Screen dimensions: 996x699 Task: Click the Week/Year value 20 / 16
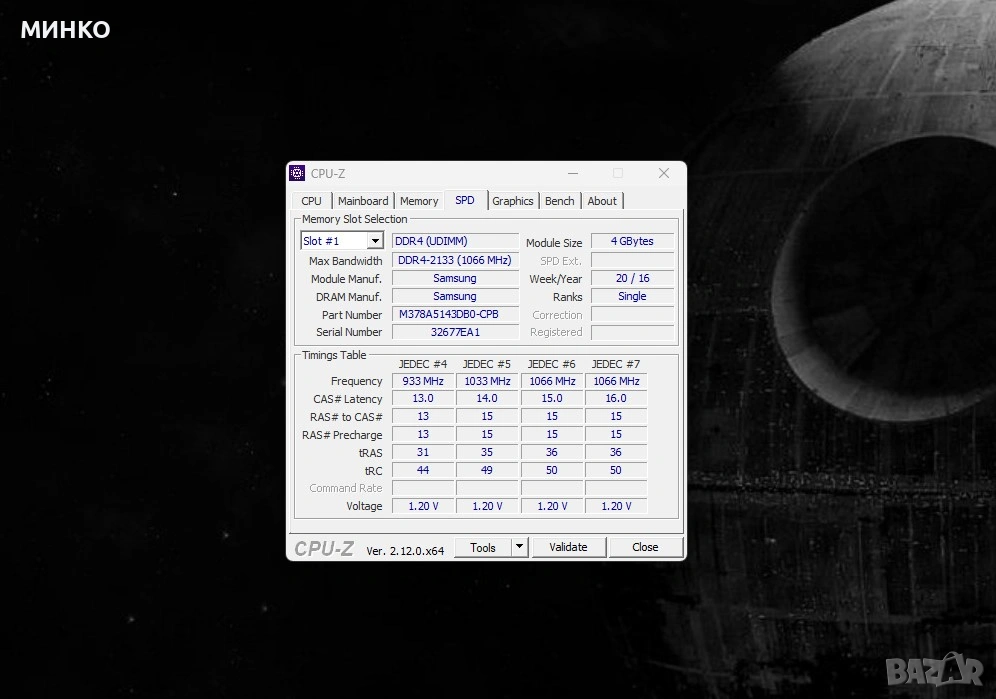(x=632, y=279)
